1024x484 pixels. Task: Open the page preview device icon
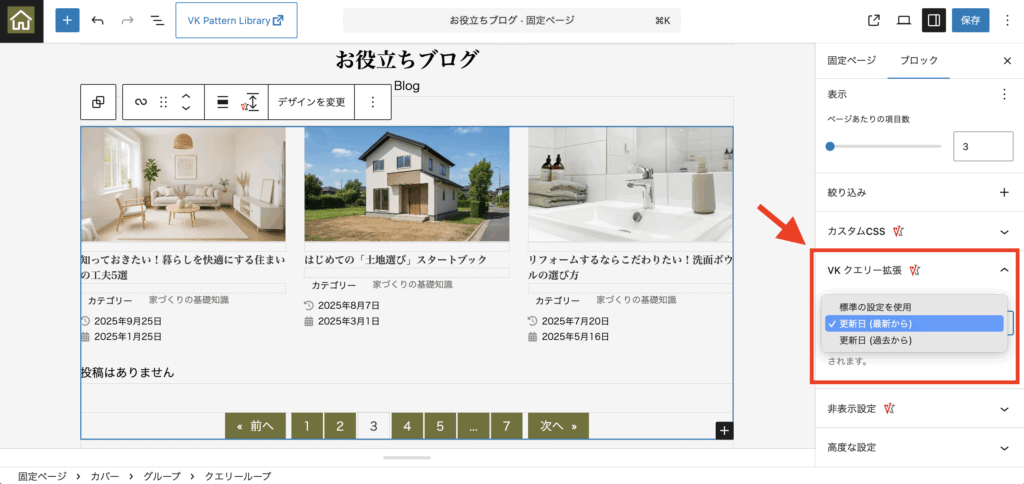coord(903,20)
